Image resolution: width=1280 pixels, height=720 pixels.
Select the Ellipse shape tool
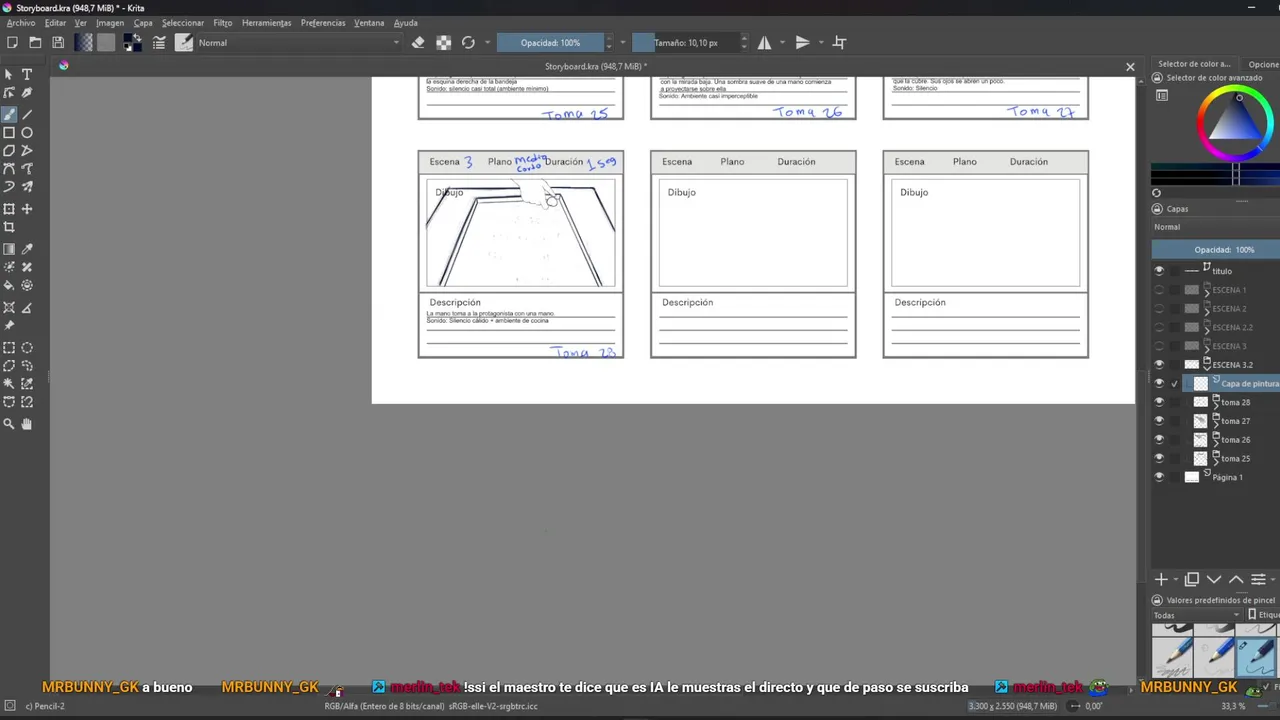coord(27,133)
